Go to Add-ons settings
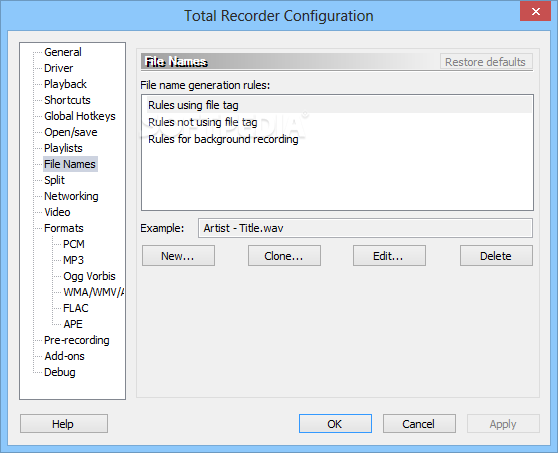558x453 pixels. point(64,357)
